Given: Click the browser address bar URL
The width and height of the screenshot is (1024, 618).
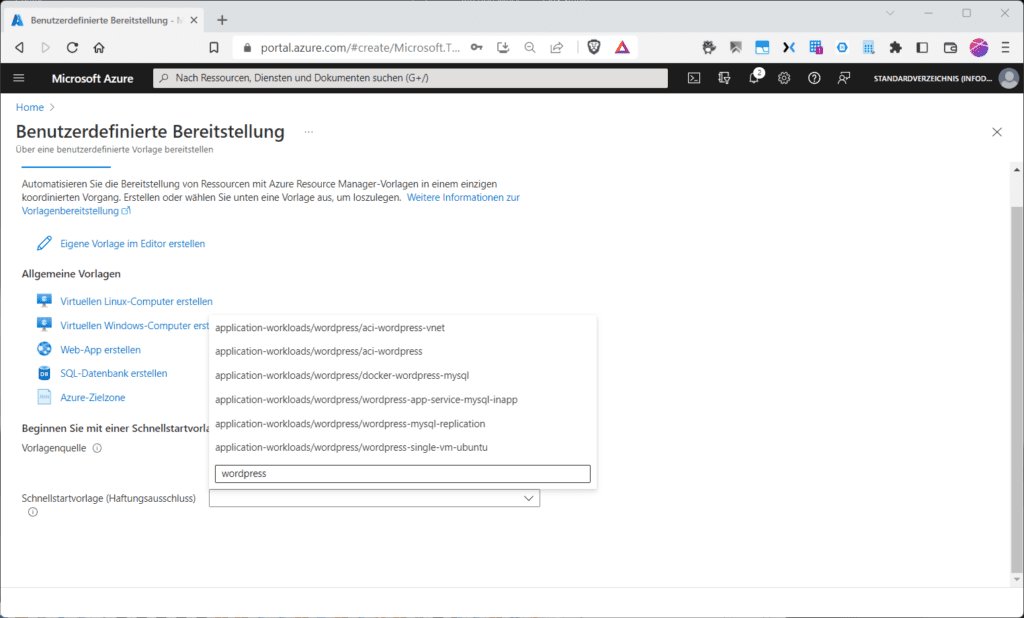Looking at the screenshot, I should click(x=360, y=47).
